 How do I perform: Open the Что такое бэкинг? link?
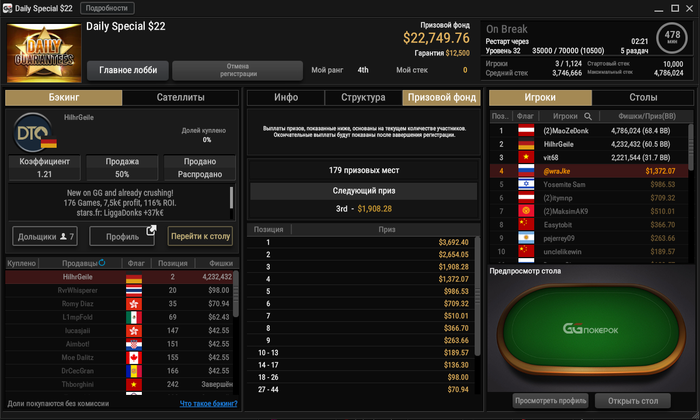pyautogui.click(x=208, y=403)
